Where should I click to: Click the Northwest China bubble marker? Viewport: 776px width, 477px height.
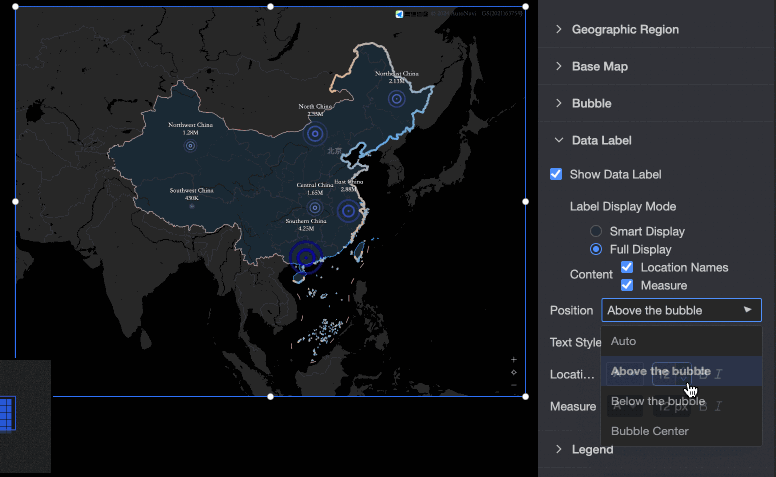tap(190, 145)
